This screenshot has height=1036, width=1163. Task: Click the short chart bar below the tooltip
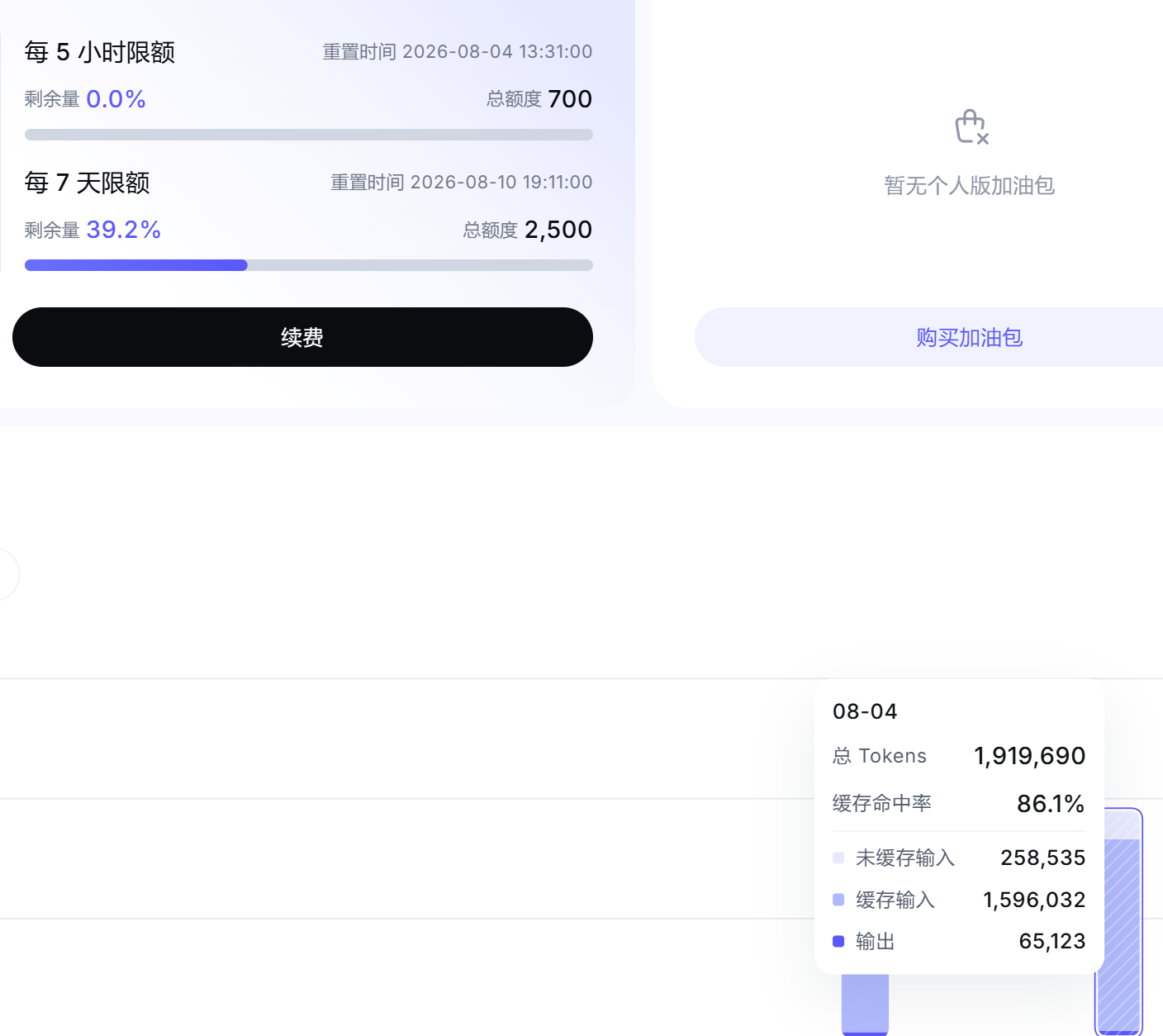(x=865, y=1005)
